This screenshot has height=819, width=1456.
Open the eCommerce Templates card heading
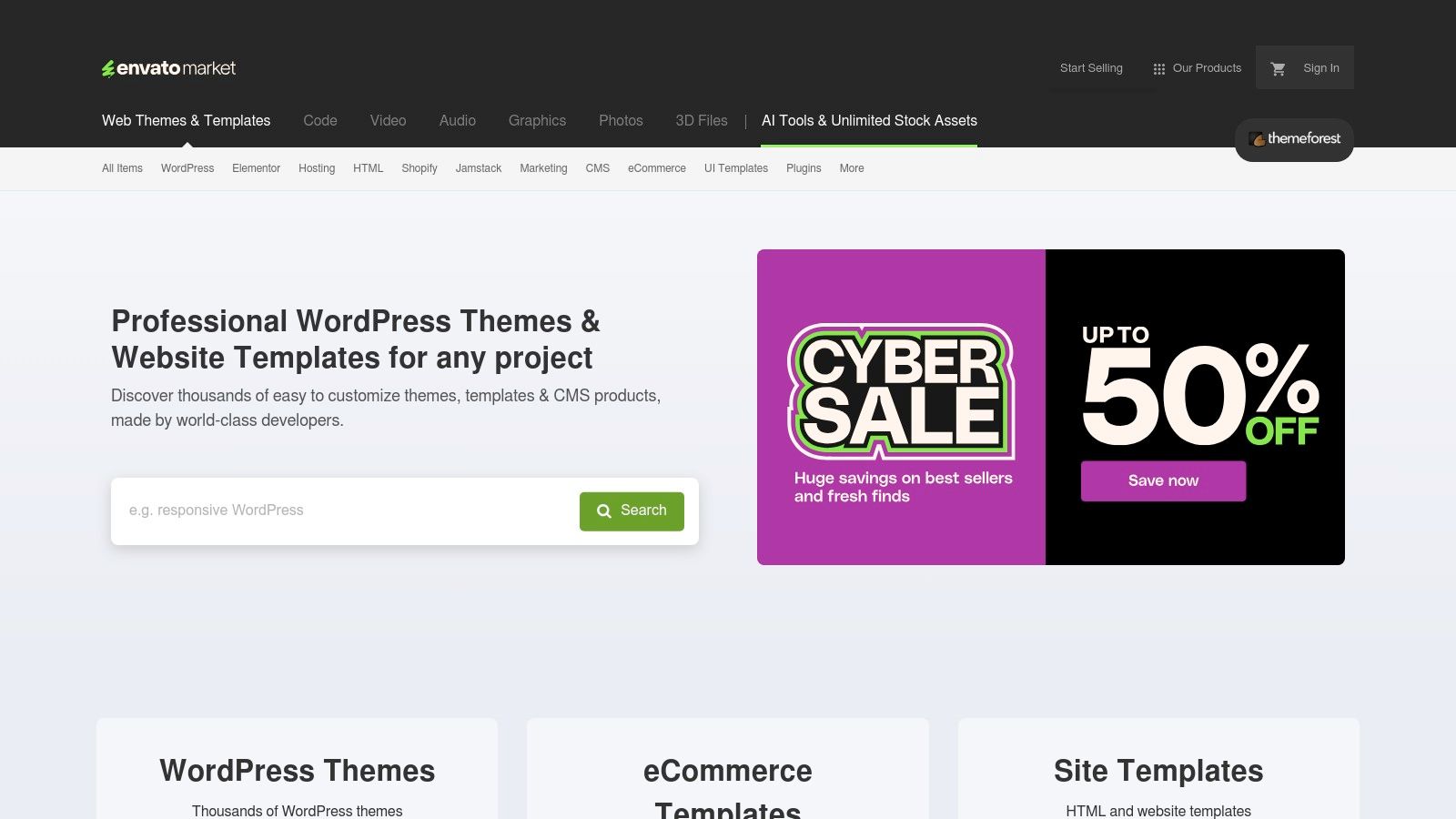click(728, 790)
